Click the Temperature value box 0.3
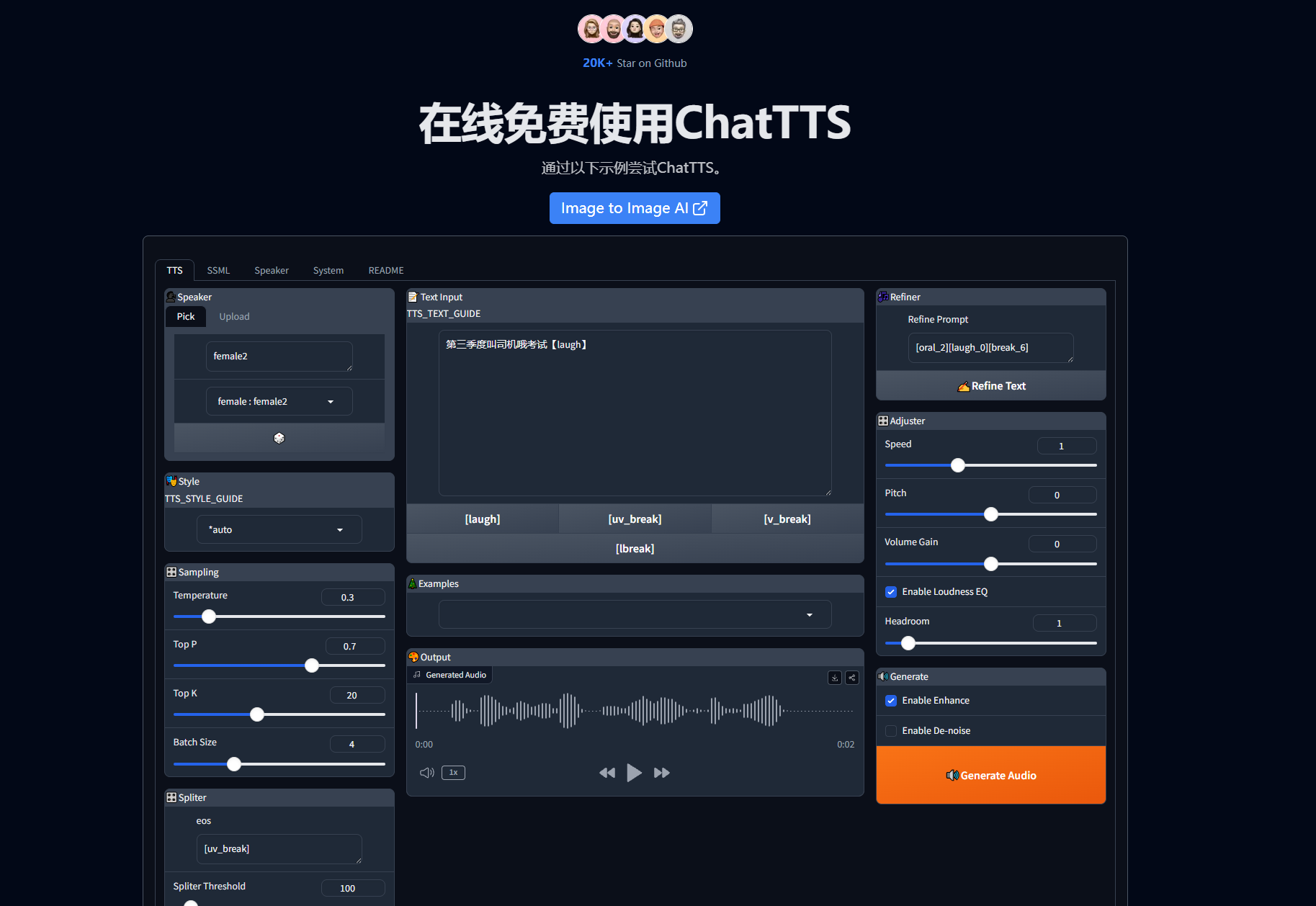 pos(353,597)
